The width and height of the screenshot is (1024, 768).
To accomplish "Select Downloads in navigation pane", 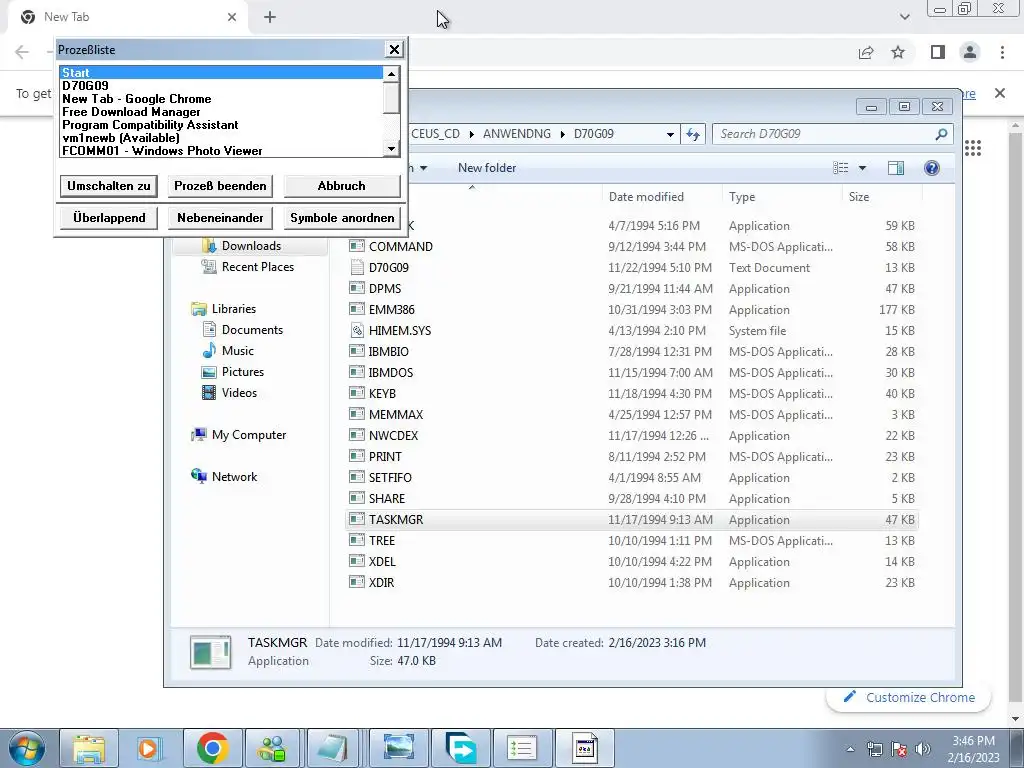I will [251, 246].
